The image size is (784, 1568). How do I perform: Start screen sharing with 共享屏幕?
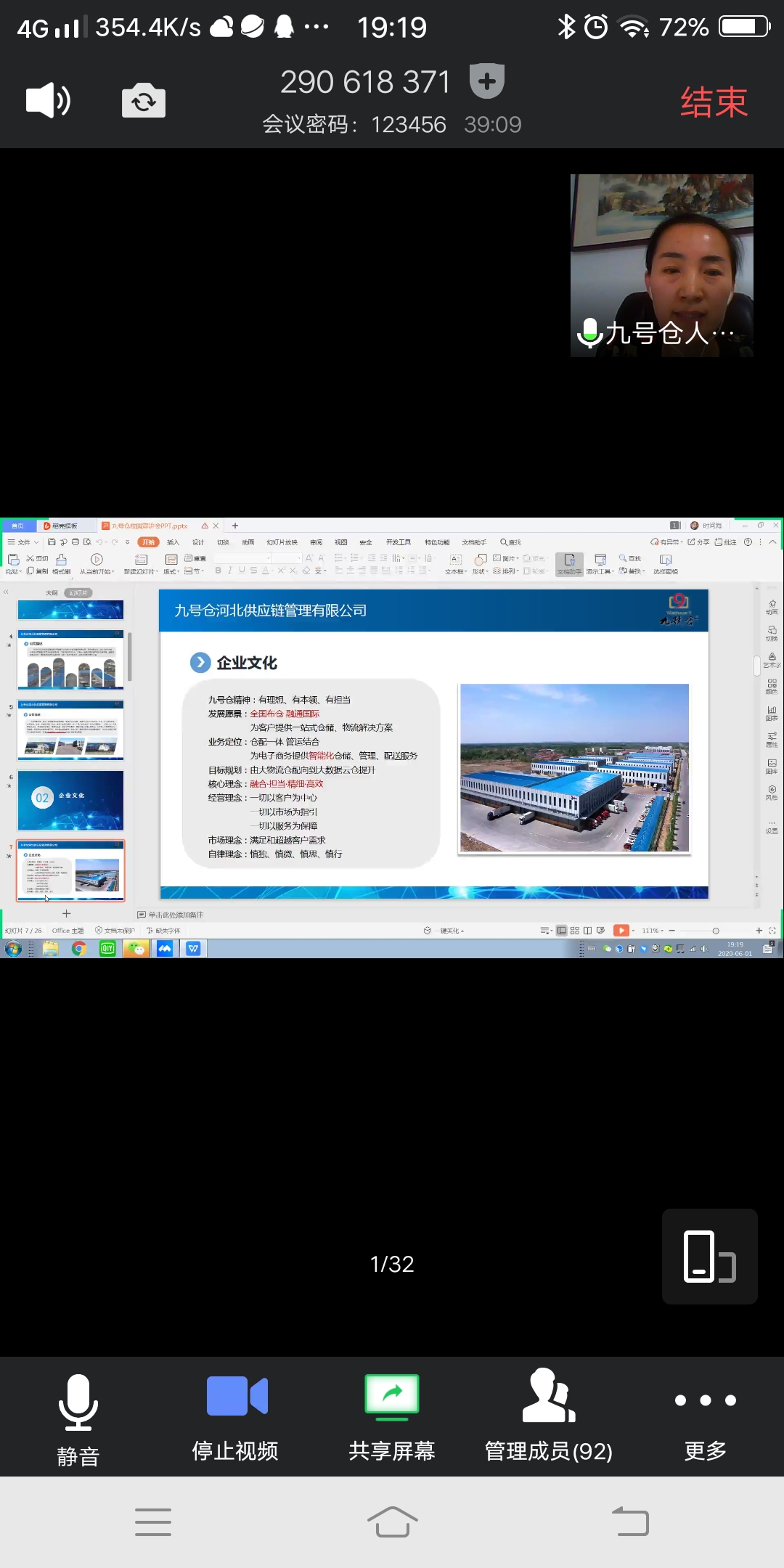point(392,1419)
